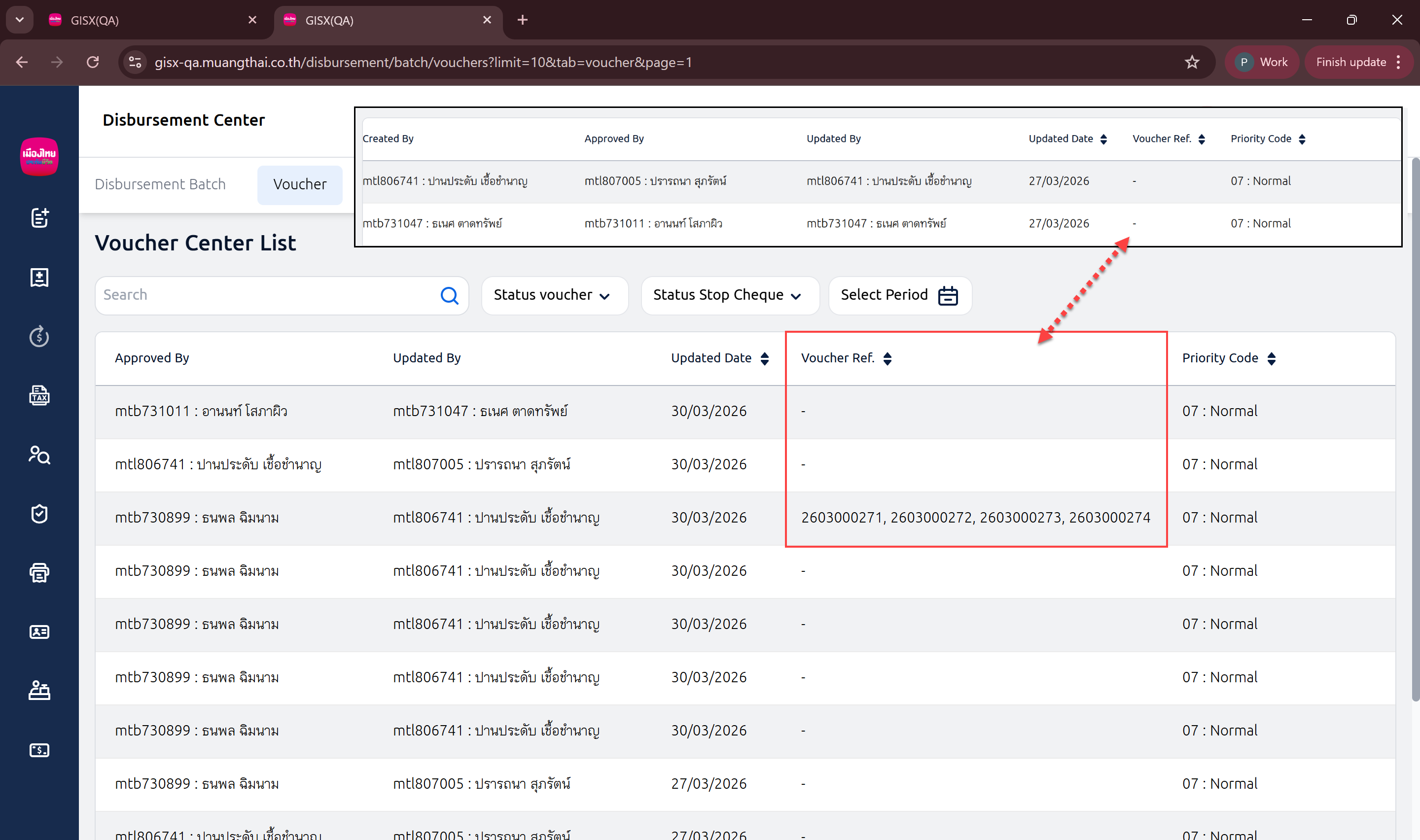Viewport: 1420px width, 840px height.
Task: Click the TAX sidebar icon
Action: (39, 396)
